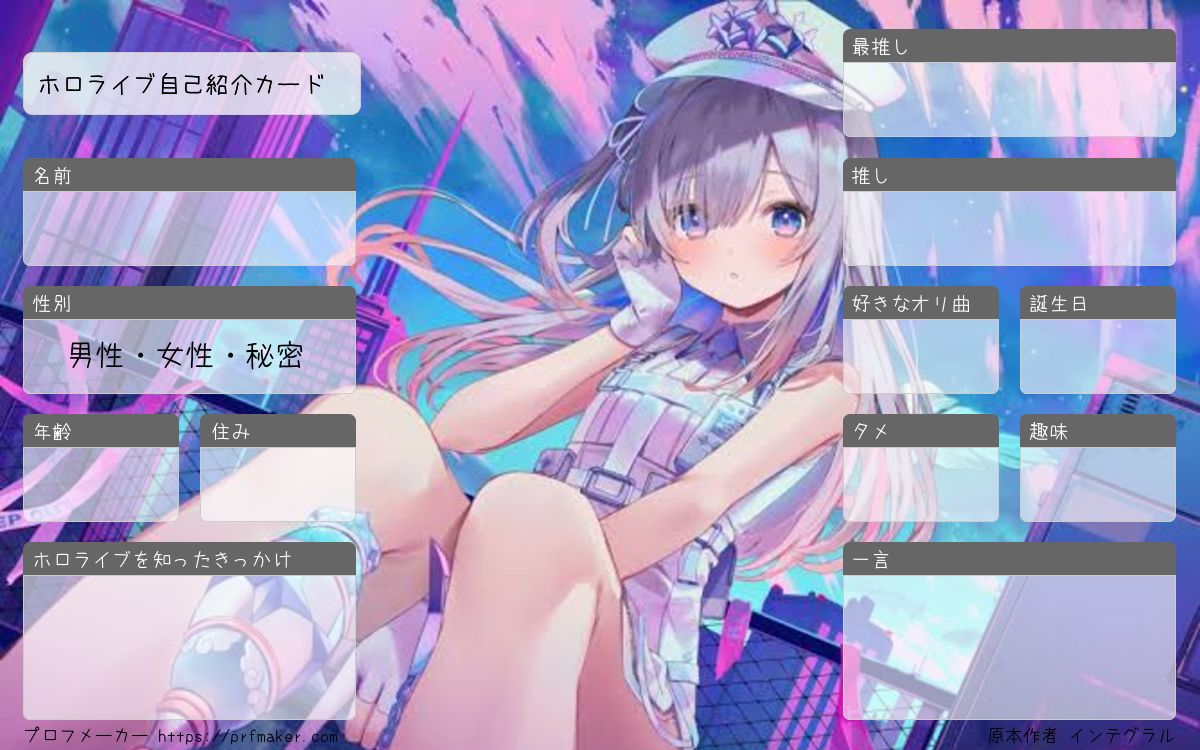The height and width of the screenshot is (750, 1200).
Task: Click the 一言 text area
Action: click(1009, 647)
